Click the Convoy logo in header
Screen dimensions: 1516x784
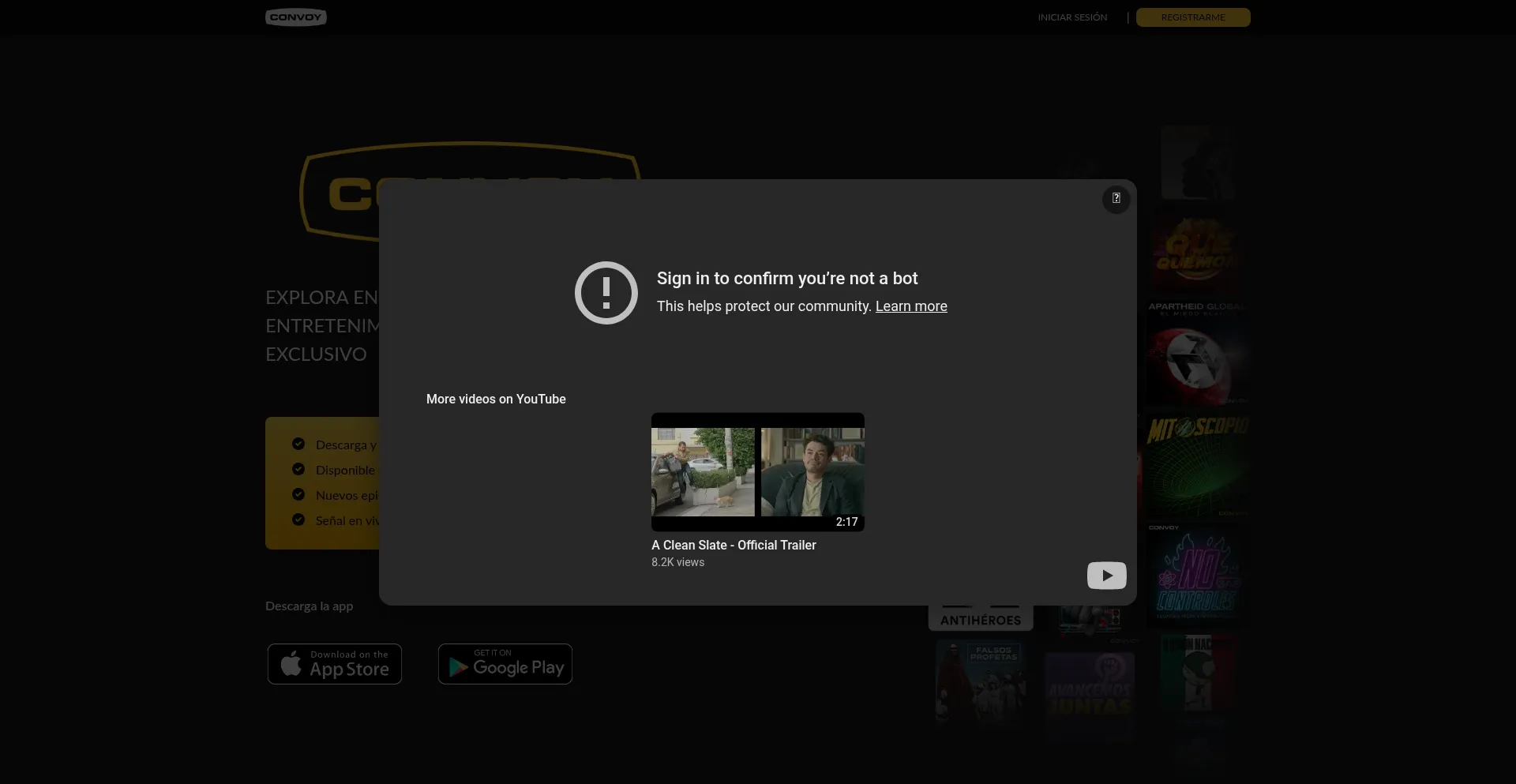coord(296,17)
